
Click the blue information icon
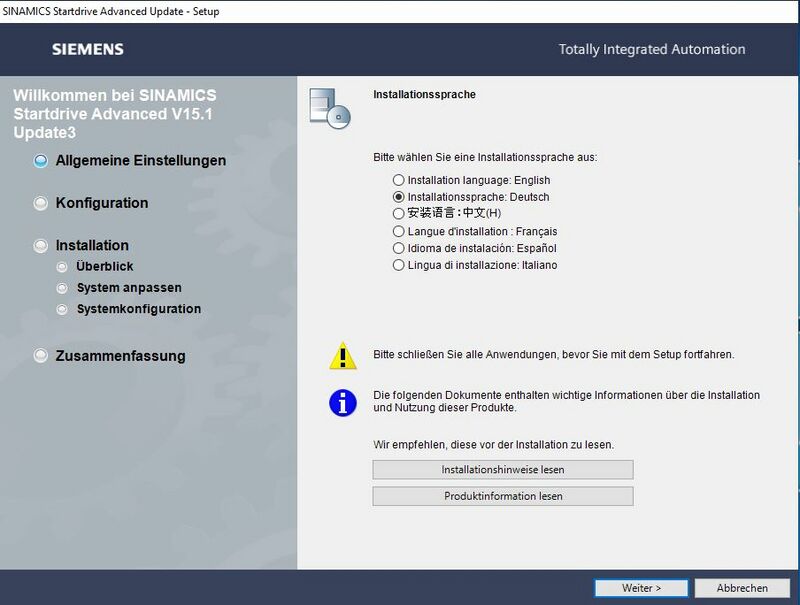(x=343, y=402)
